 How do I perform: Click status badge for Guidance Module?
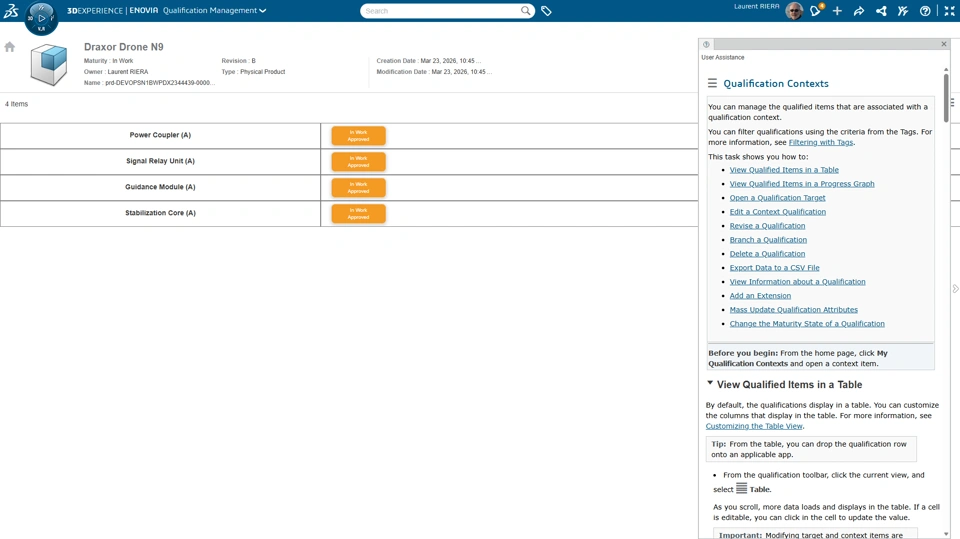coord(359,187)
